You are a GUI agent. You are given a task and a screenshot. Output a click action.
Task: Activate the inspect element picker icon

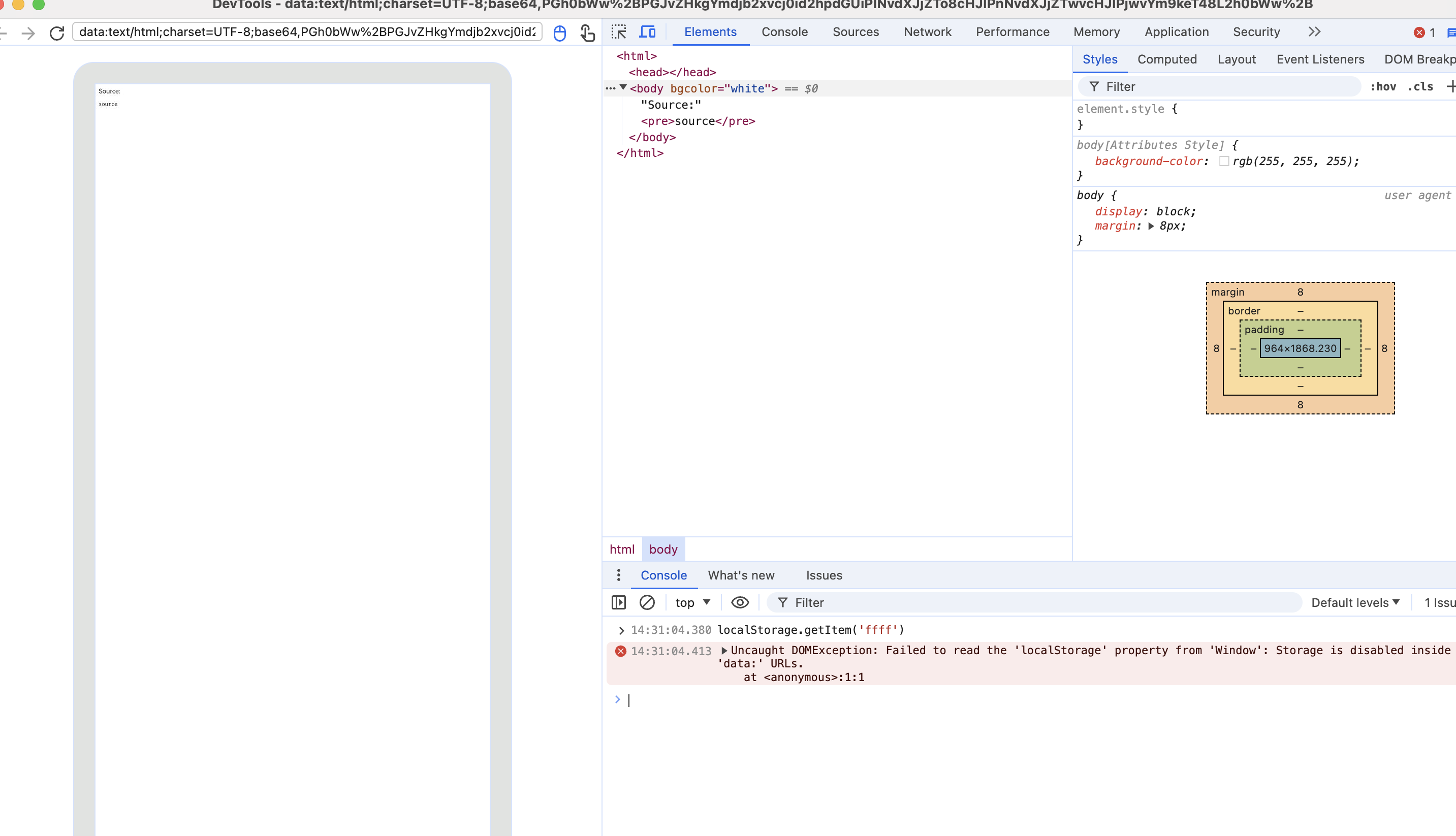click(x=619, y=32)
